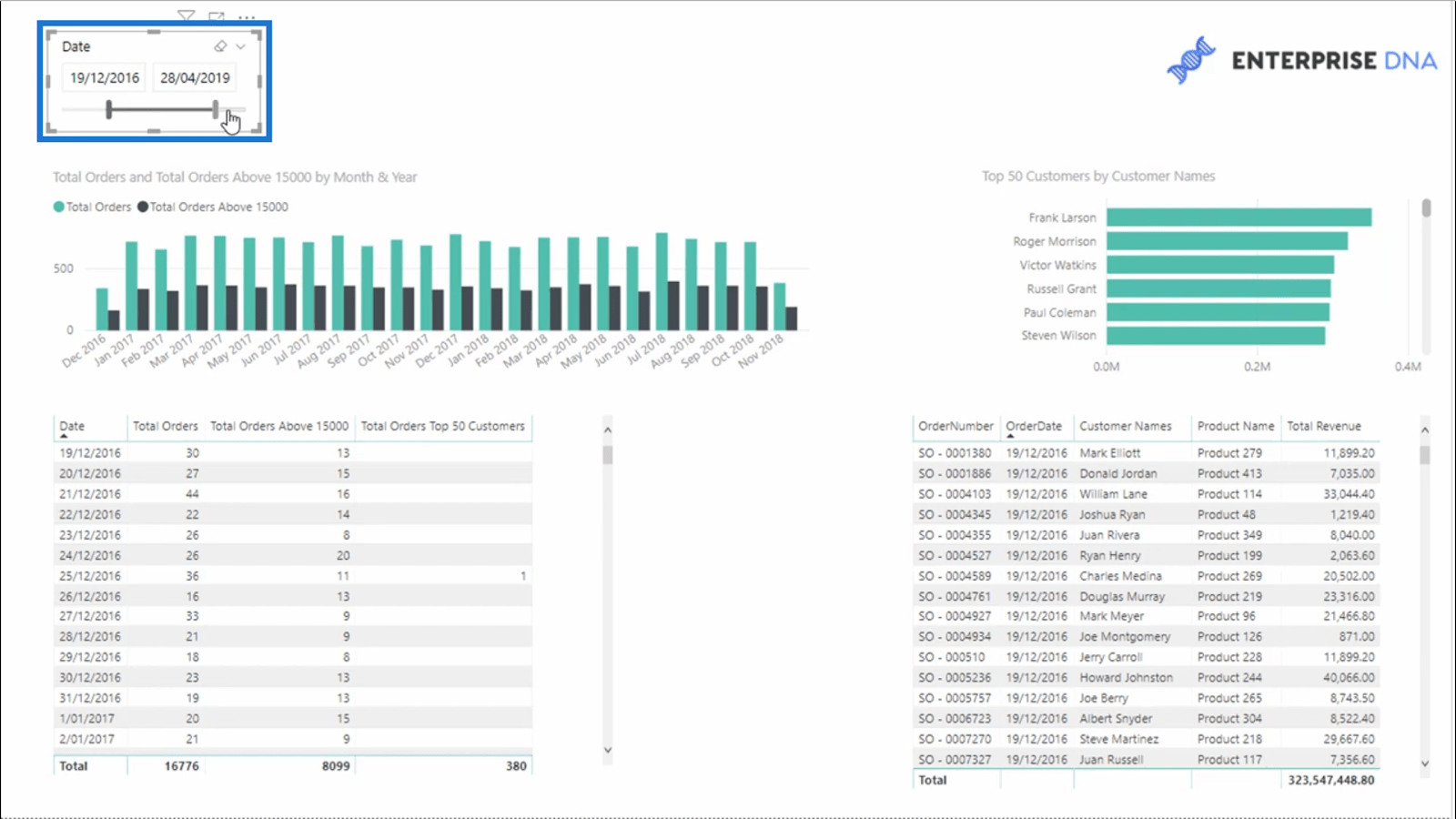1456x819 pixels.
Task: Sort by the Total Orders column header
Action: 165,426
